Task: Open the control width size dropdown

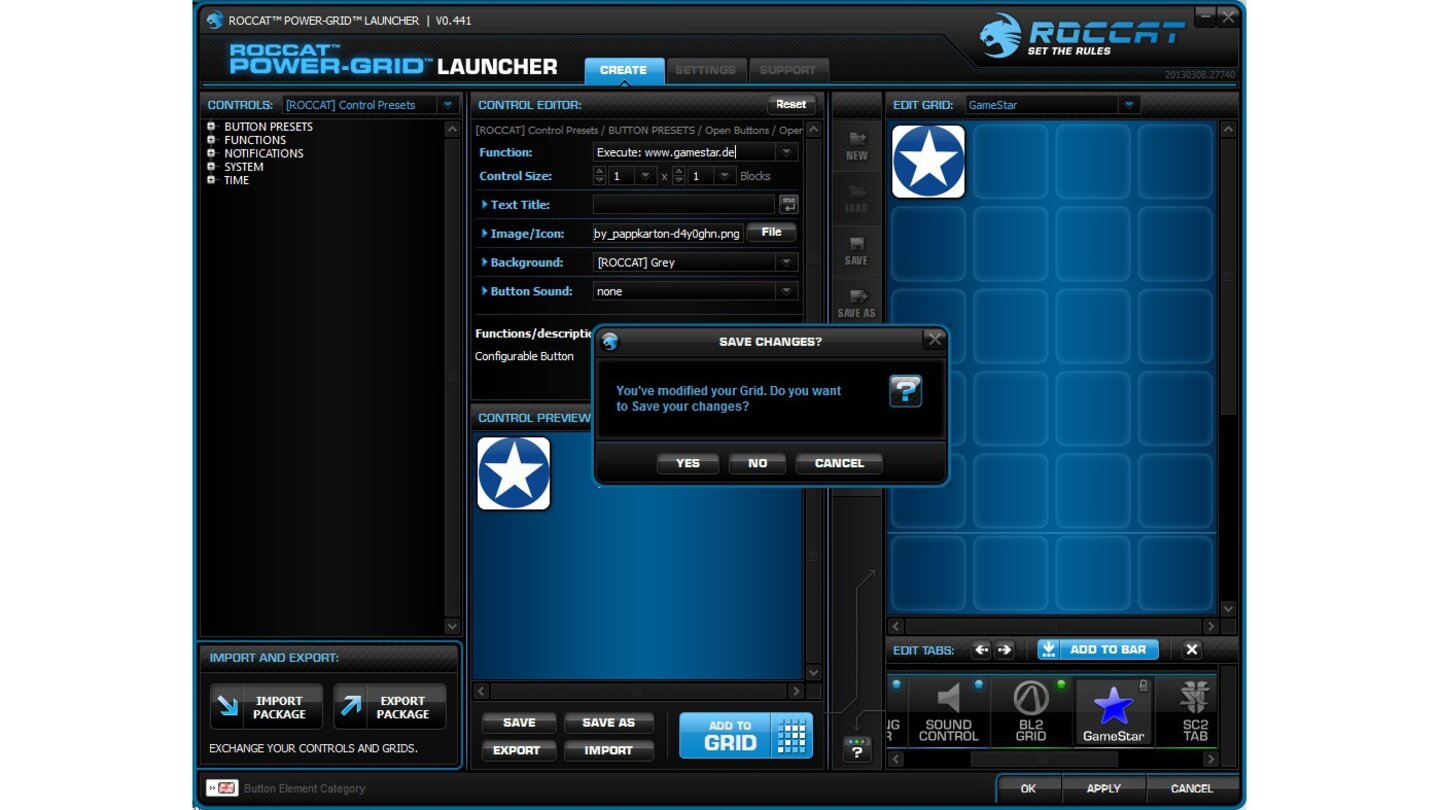Action: click(646, 176)
